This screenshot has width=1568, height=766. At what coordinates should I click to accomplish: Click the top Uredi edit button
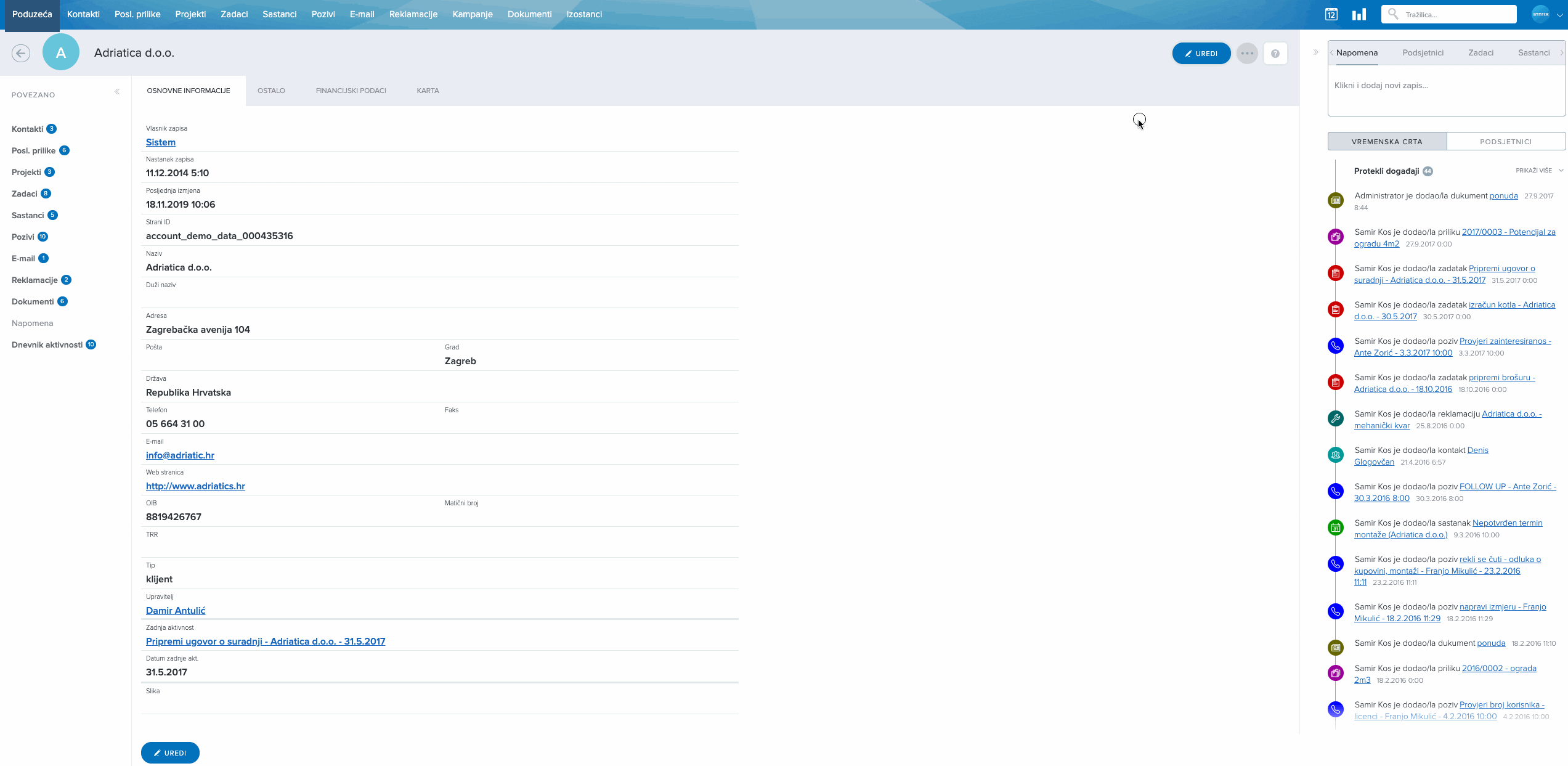(x=1201, y=53)
